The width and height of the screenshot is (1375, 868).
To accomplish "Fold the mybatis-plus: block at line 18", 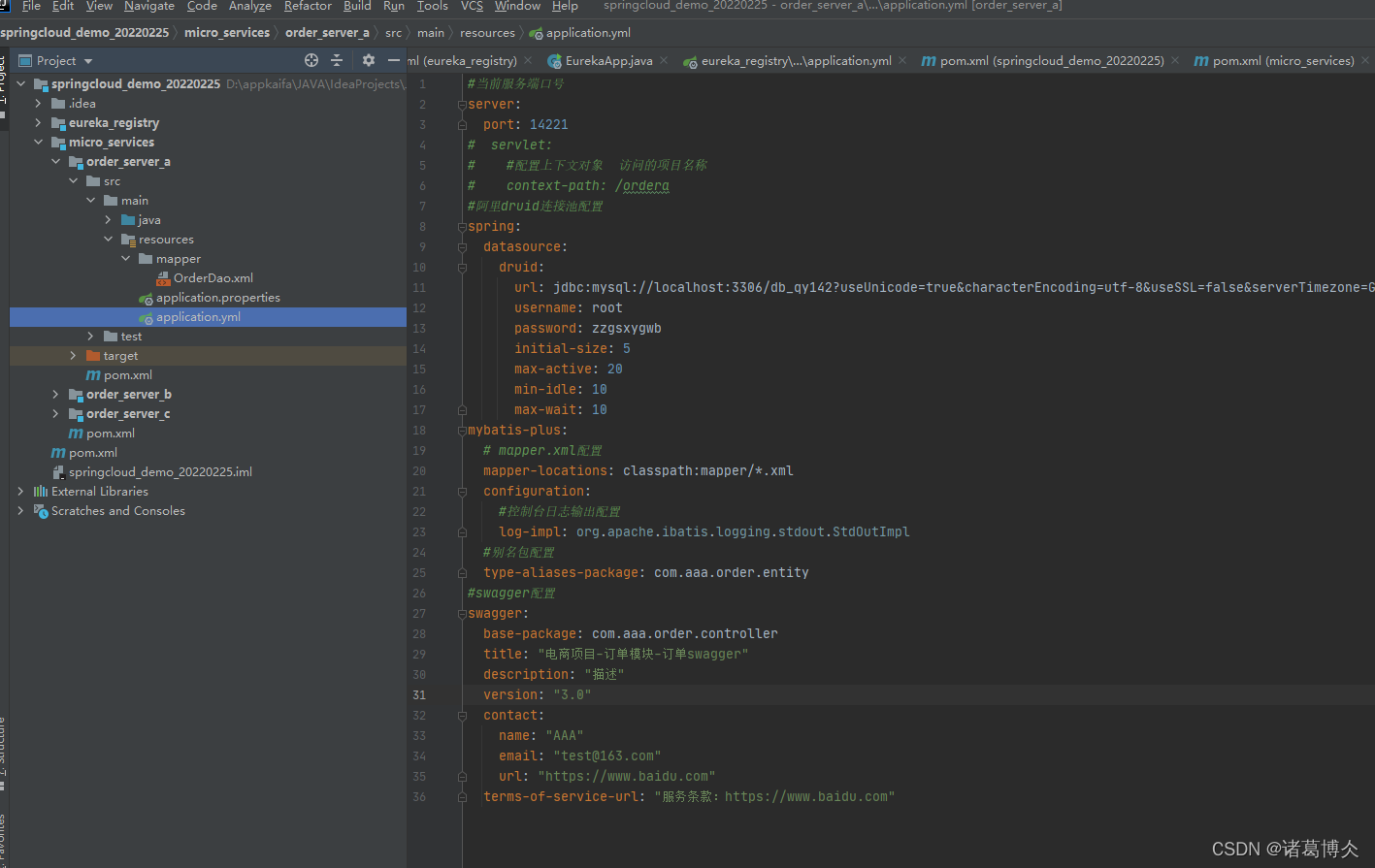I will [462, 431].
